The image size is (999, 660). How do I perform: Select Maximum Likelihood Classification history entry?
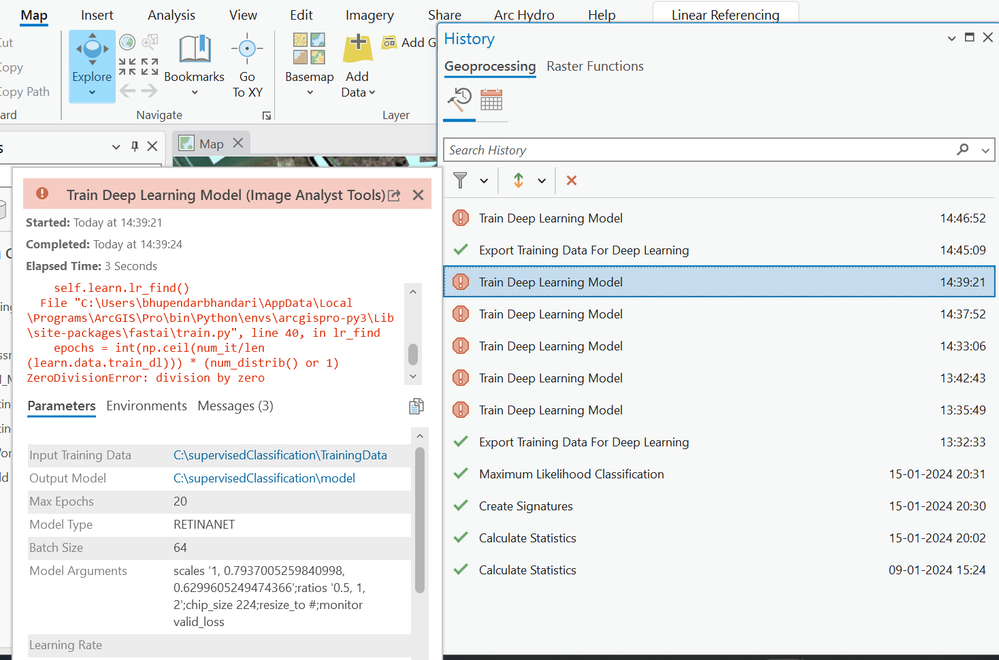click(x=719, y=474)
